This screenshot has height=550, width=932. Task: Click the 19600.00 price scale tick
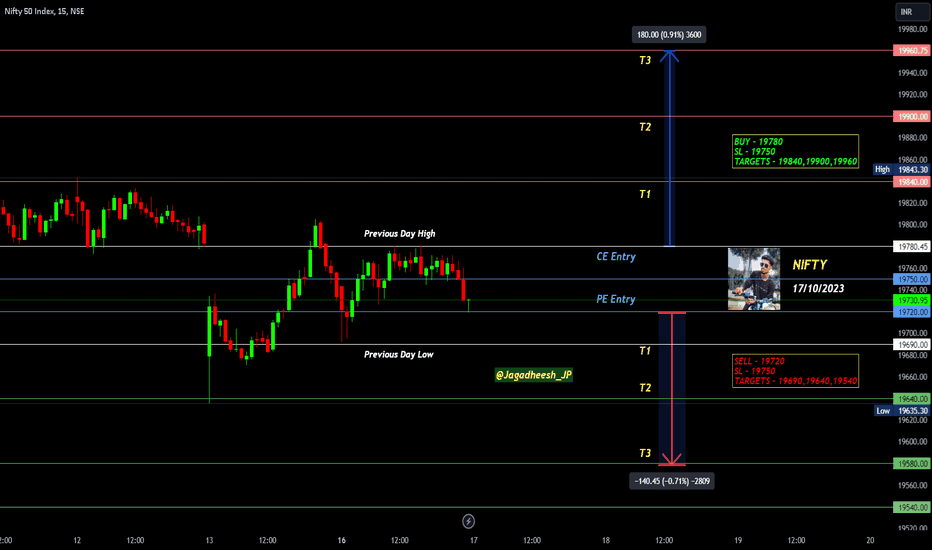point(912,442)
